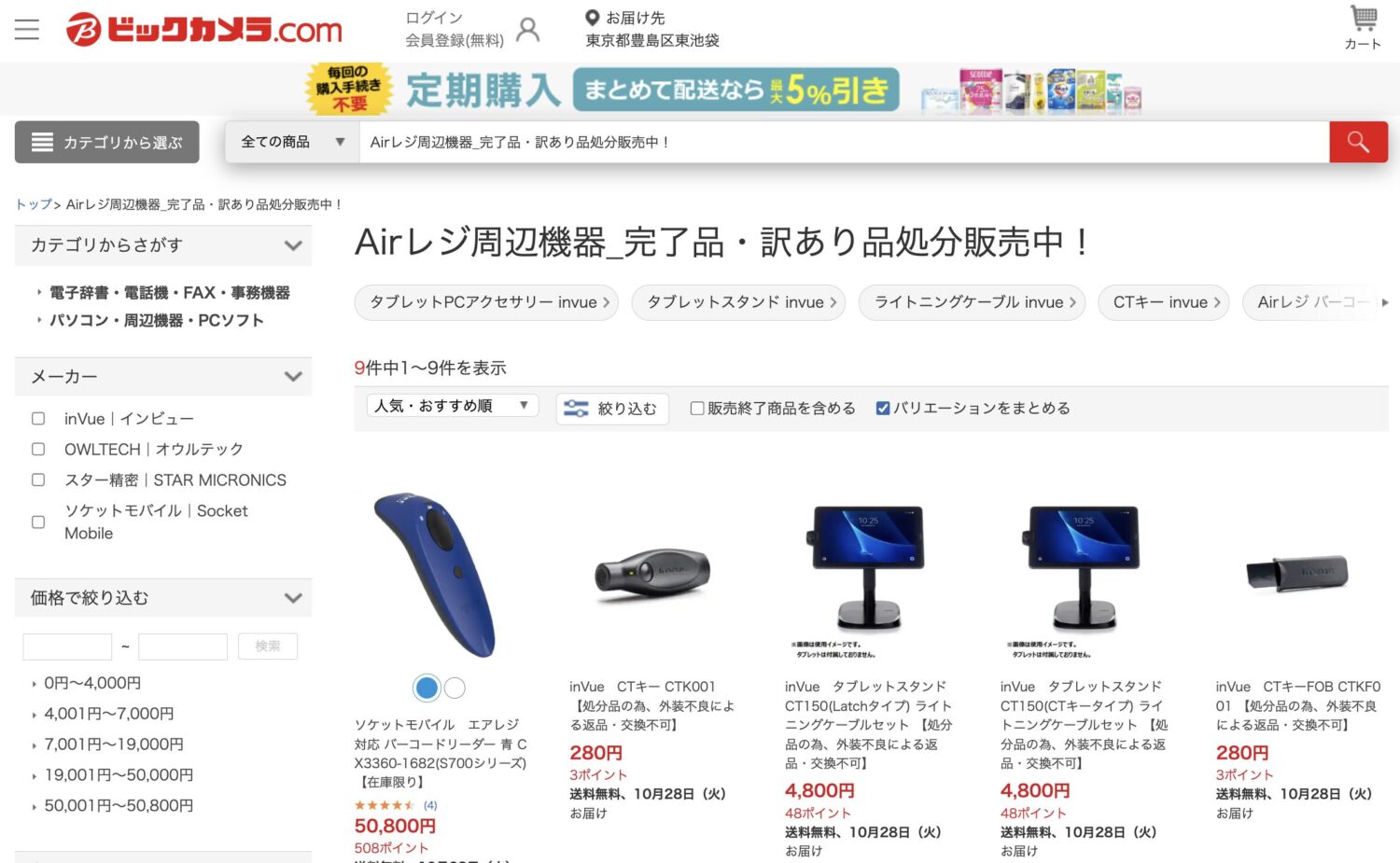Image resolution: width=1400 pixels, height=863 pixels.
Task: Click the カテゴリから選ぶ button
Action: 106,142
